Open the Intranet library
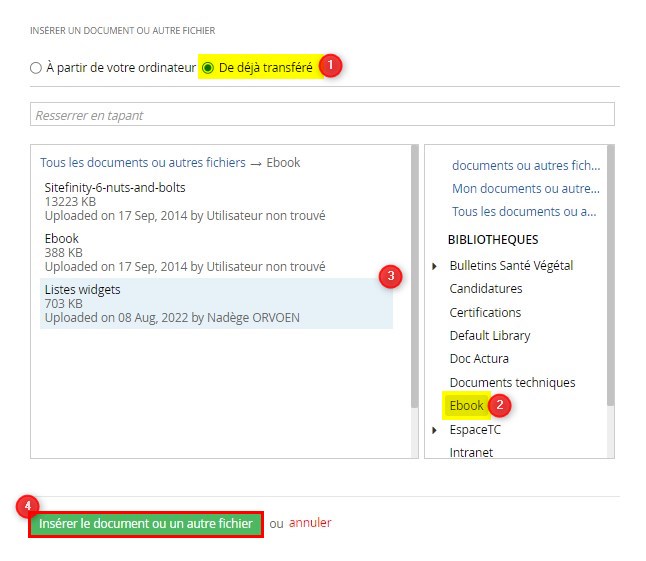 (x=471, y=452)
